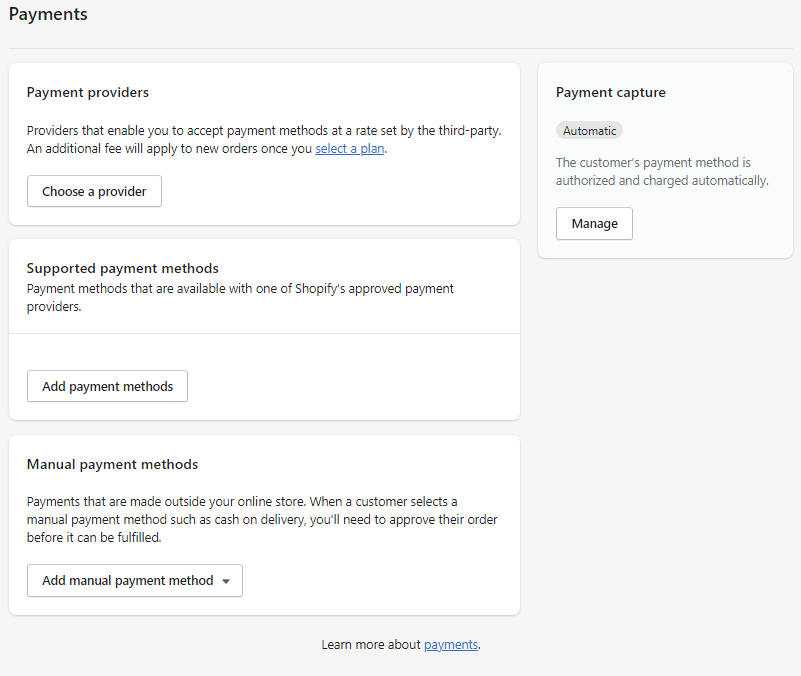Click the caret arrow beside Add manual payment method
The width and height of the screenshot is (801, 676).
point(226,581)
